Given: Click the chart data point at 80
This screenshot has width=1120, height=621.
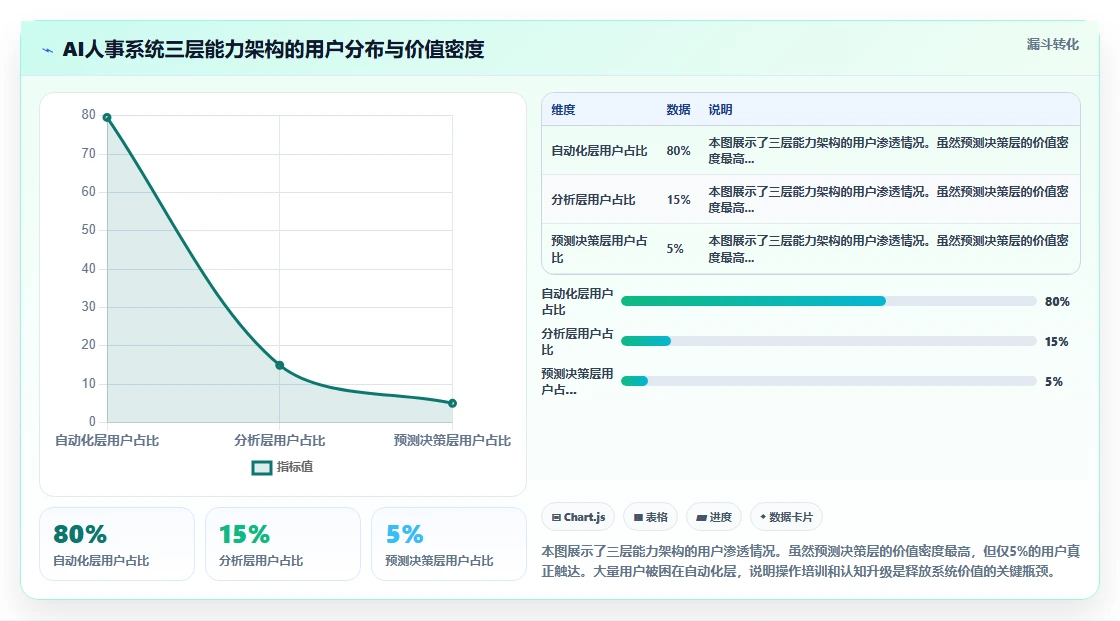Looking at the screenshot, I should tap(107, 117).
